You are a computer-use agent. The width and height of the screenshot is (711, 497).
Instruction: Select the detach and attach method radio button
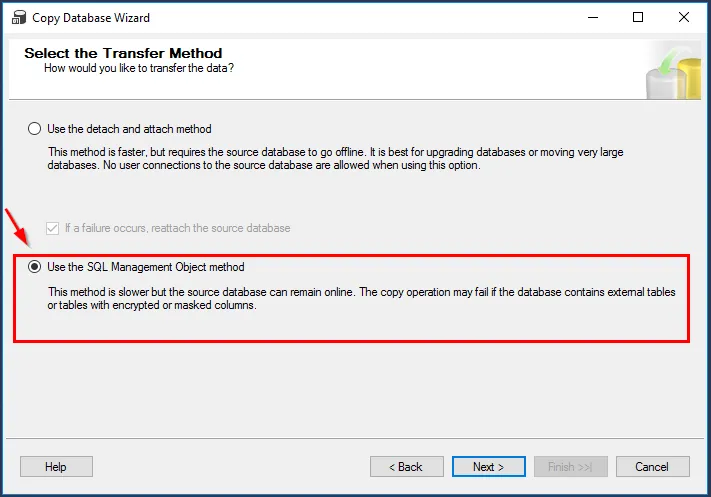(x=35, y=129)
